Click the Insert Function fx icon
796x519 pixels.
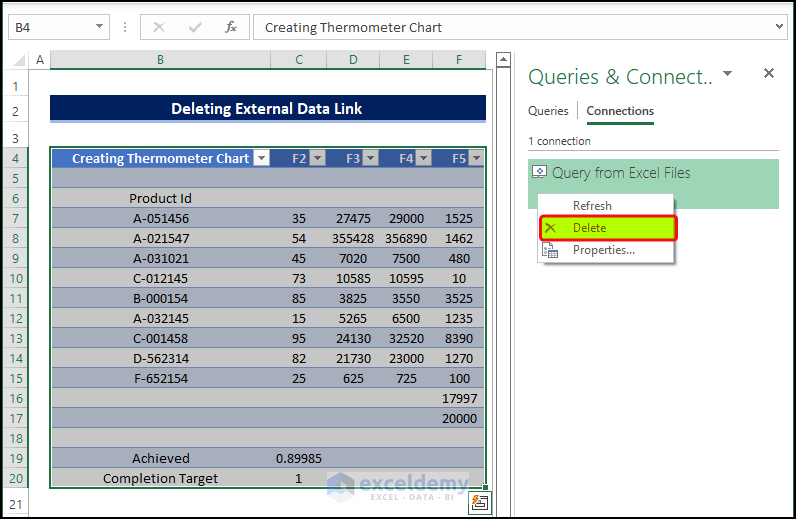[x=231, y=27]
